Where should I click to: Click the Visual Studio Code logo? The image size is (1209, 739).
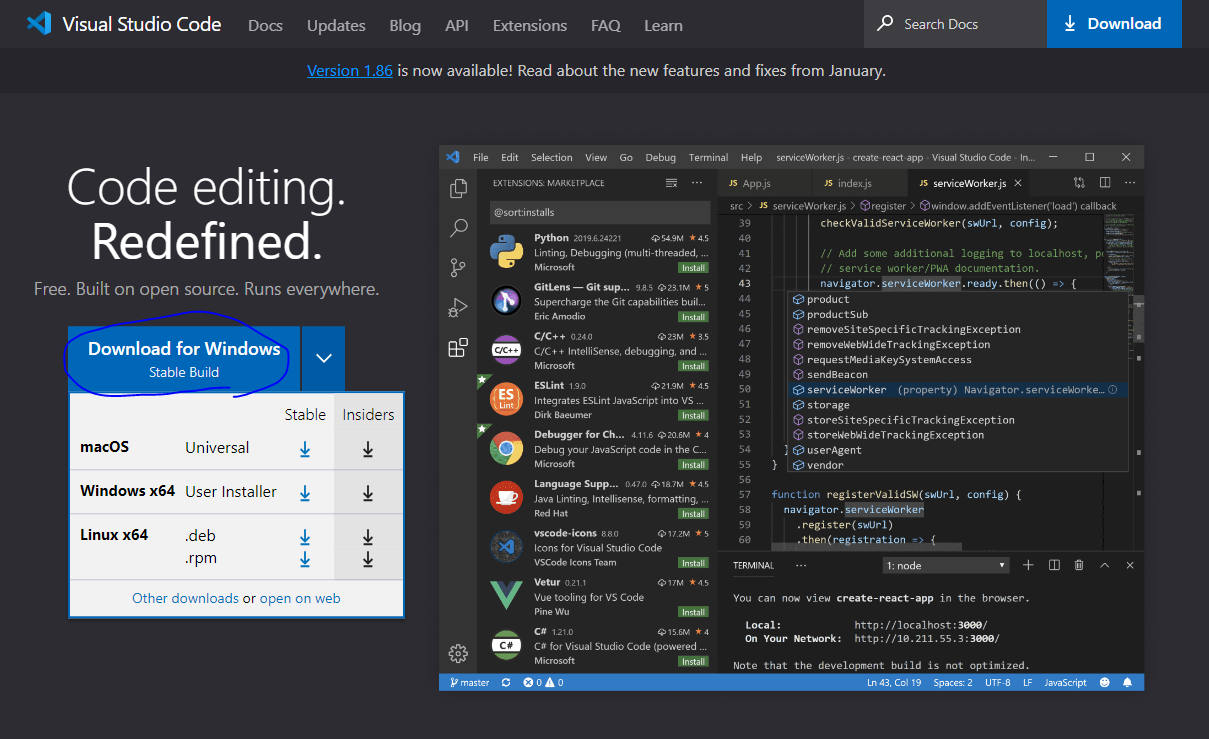[x=39, y=24]
